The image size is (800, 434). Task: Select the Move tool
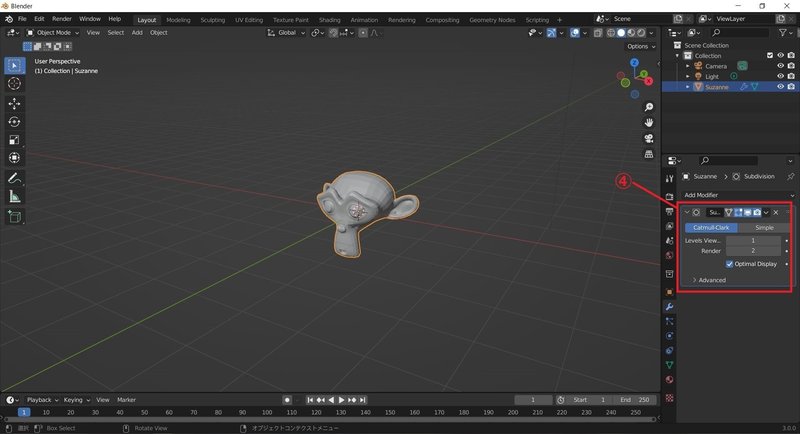click(x=14, y=104)
